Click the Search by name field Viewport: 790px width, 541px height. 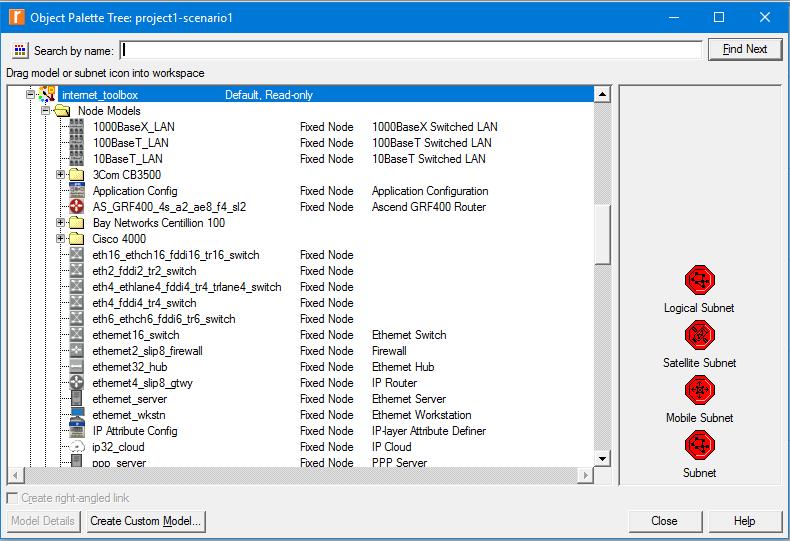pyautogui.click(x=411, y=49)
